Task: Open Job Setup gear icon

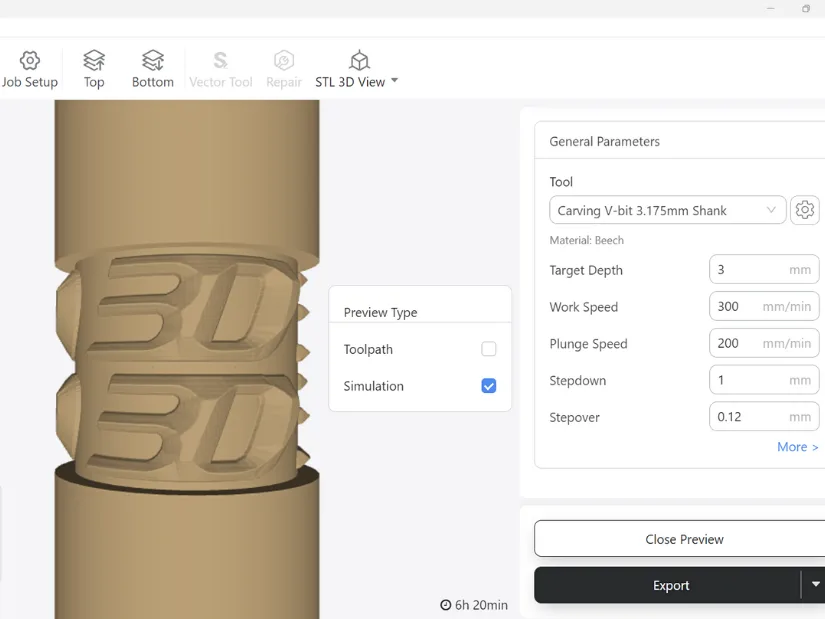Action: click(29, 61)
